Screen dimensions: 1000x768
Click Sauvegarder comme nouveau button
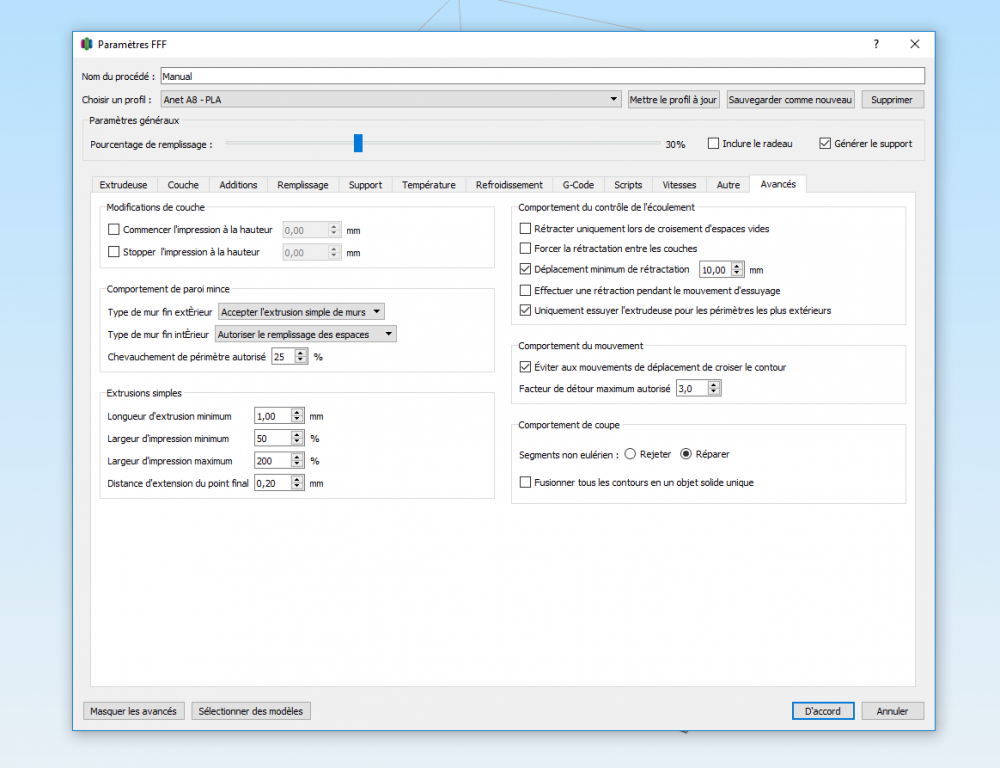790,100
